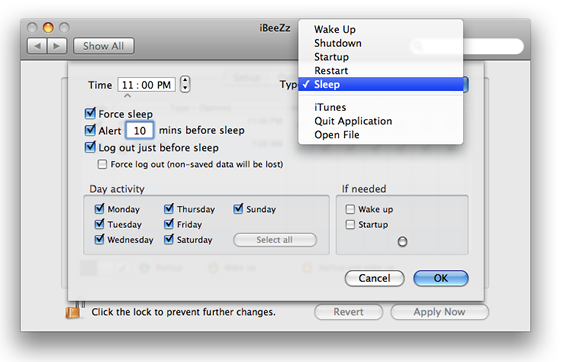Screen dimensions: 564x362
Task: Click the OK button
Action: coord(441,278)
